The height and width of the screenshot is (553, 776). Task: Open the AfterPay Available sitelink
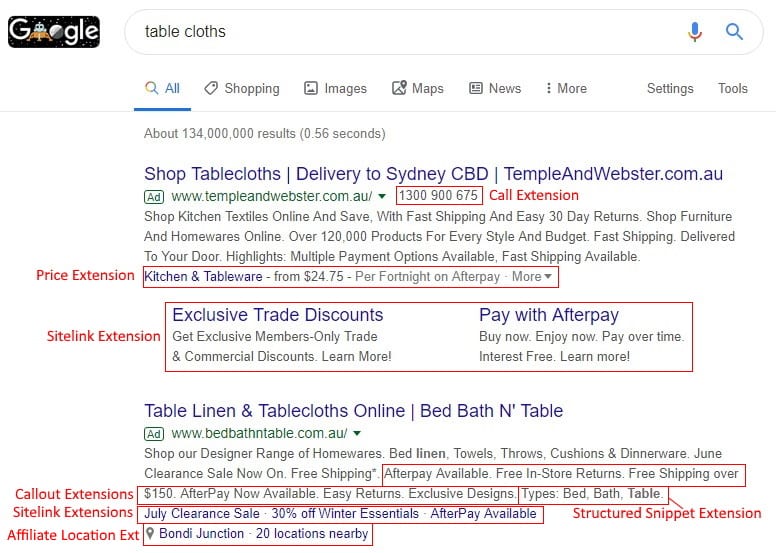click(x=483, y=513)
